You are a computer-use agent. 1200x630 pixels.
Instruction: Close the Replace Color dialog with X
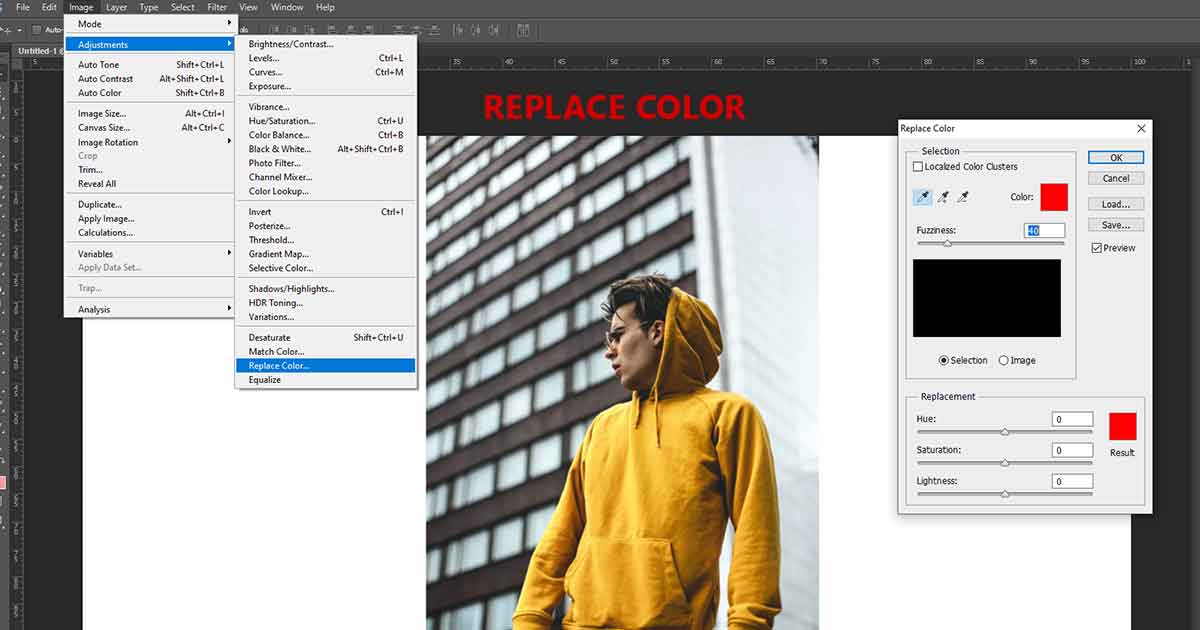coord(1141,129)
